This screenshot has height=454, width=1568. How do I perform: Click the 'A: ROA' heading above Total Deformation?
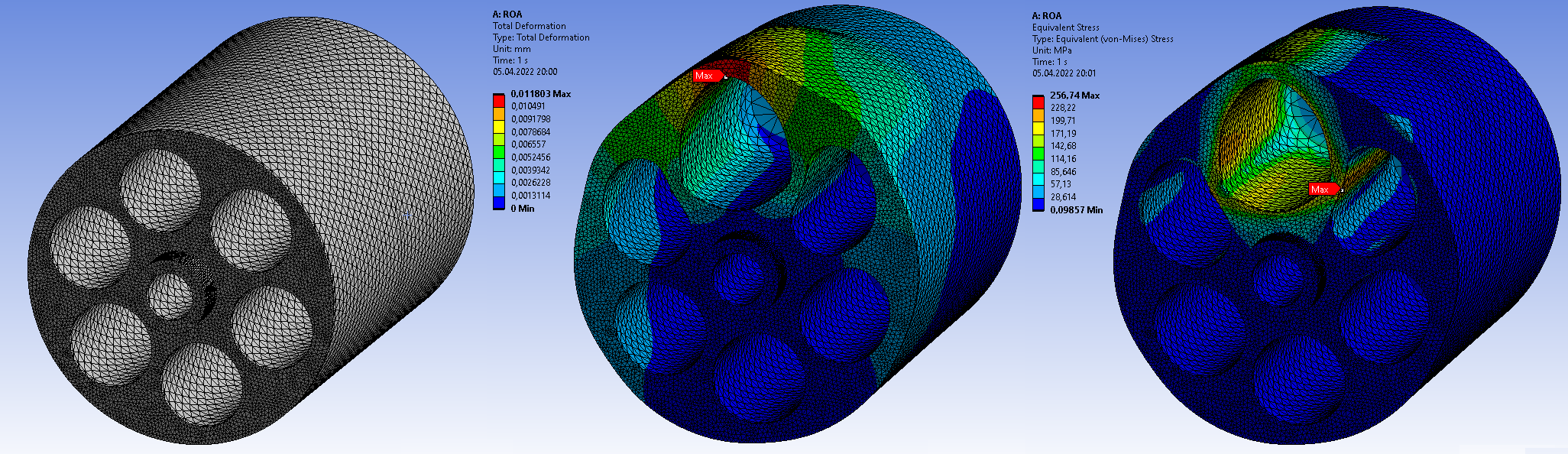(x=507, y=15)
